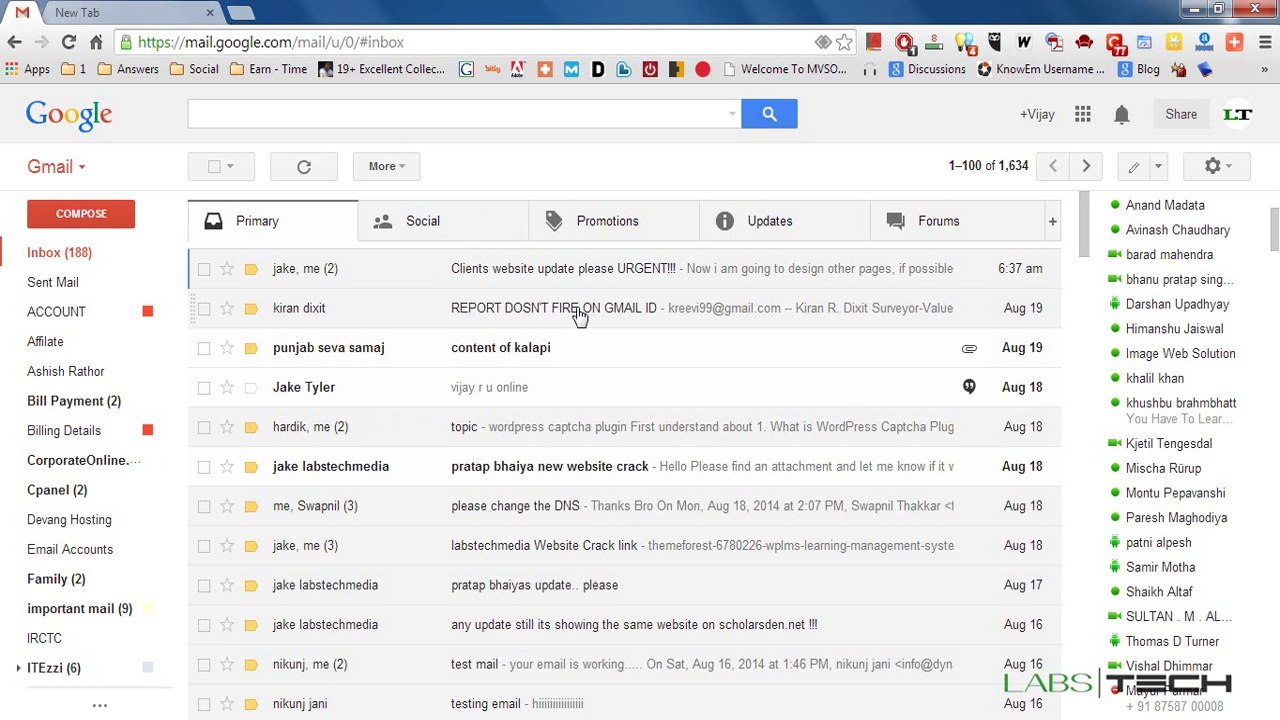Toggle importance marker on please change the DNS
Screen dimensions: 1280x720
(251, 506)
